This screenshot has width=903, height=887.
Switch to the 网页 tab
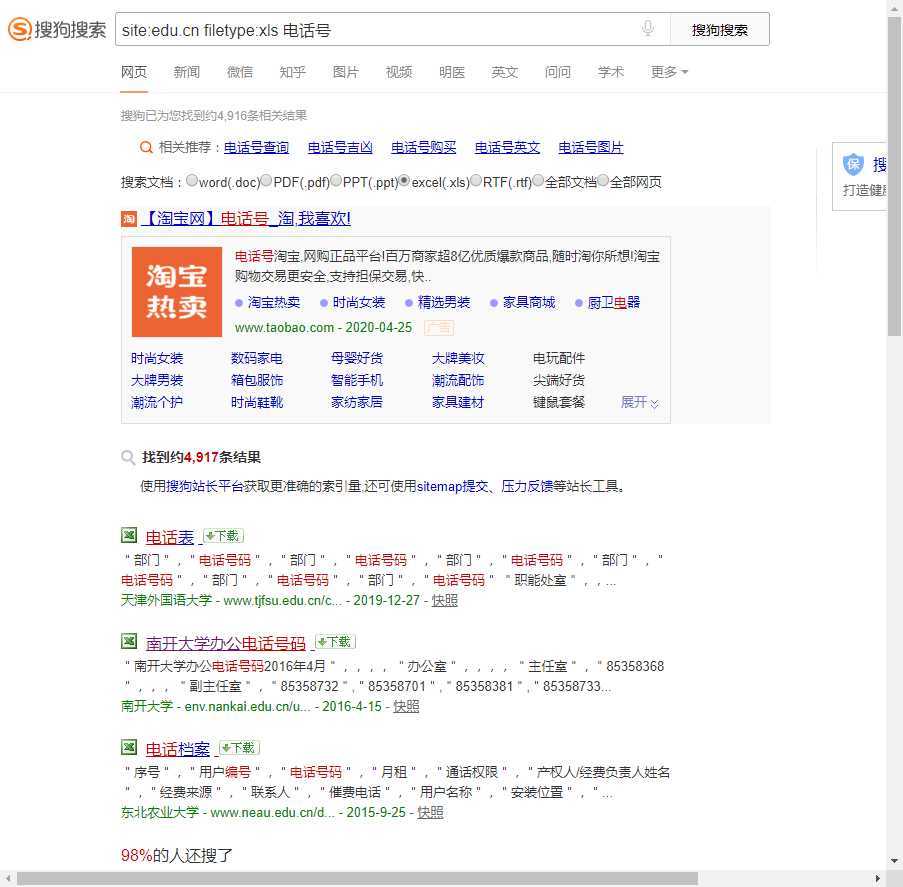(x=134, y=72)
